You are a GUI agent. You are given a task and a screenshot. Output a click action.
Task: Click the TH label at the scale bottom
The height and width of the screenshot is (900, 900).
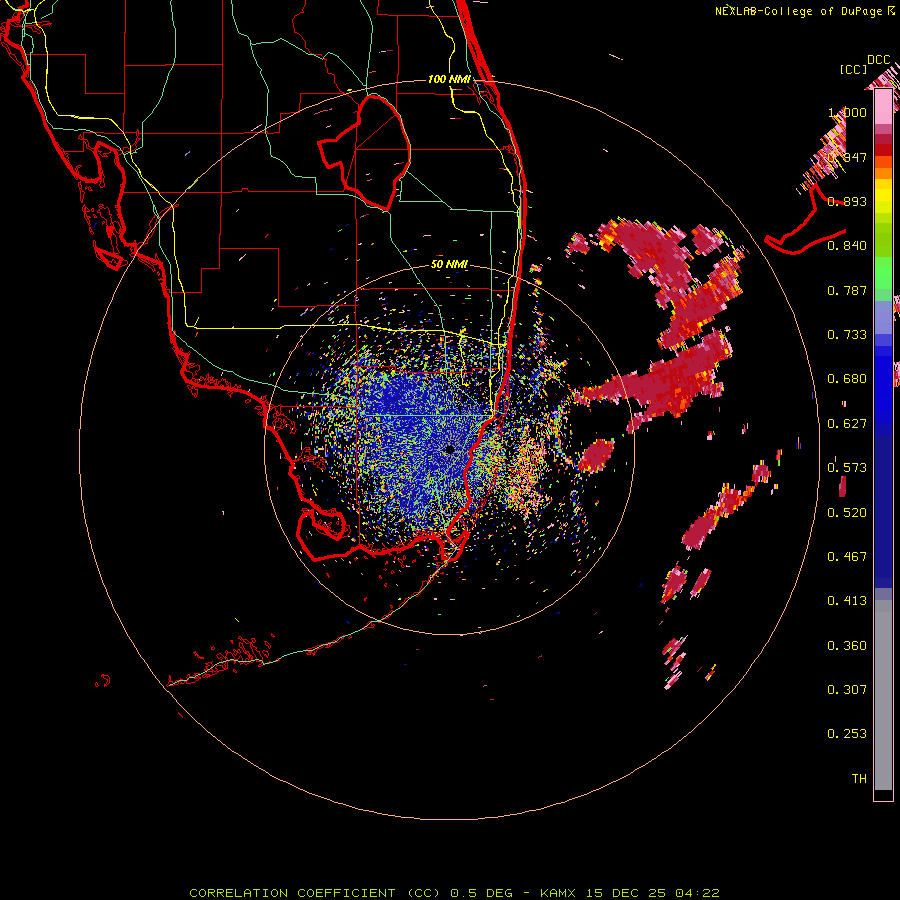point(859,779)
